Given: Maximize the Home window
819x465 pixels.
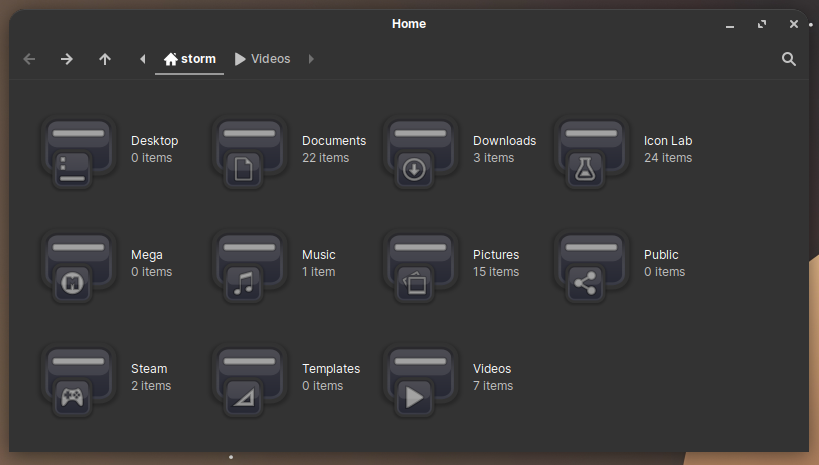Looking at the screenshot, I should coord(762,24).
